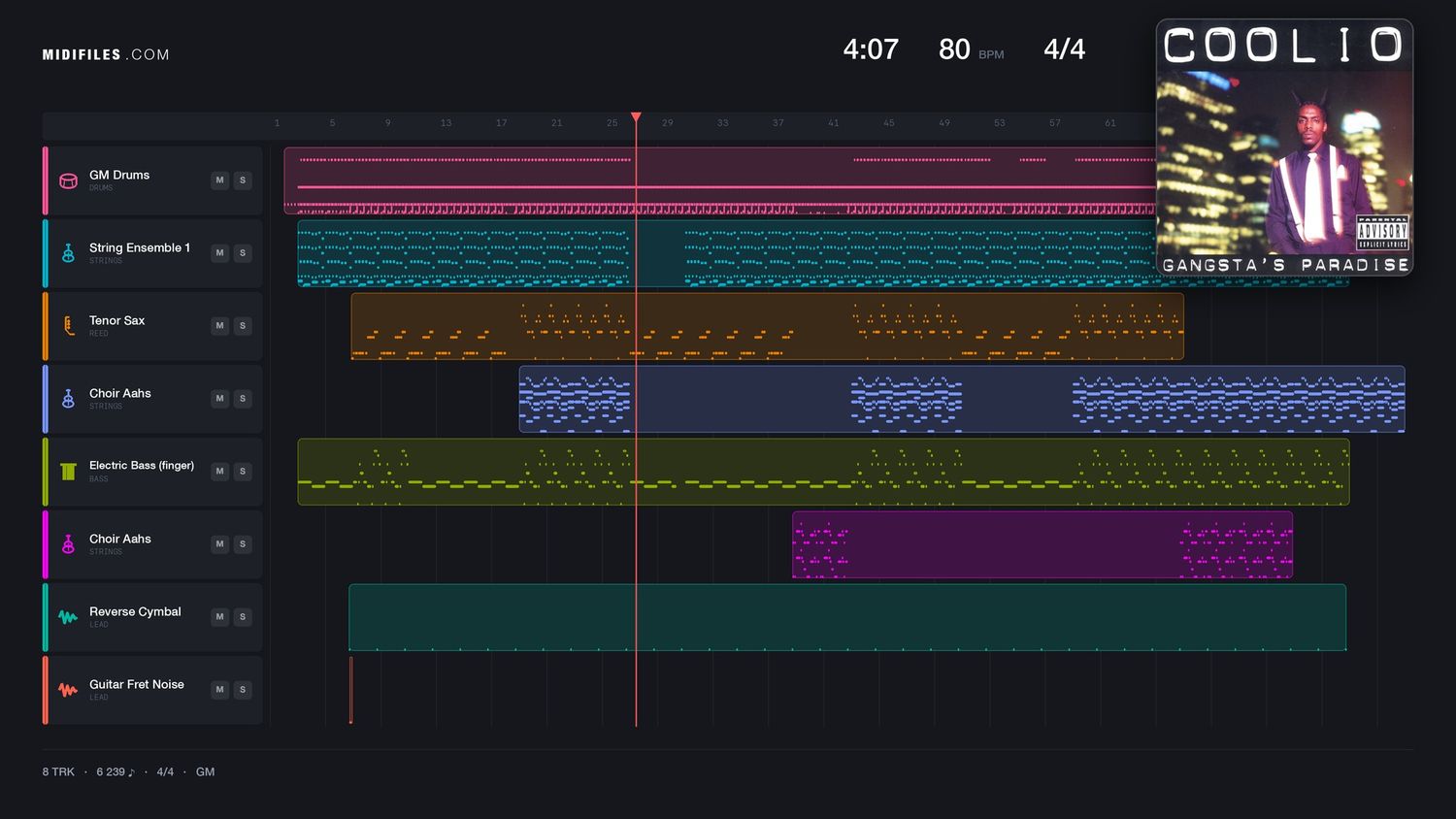
Task: Select the small Guitar Fret Noise clip
Action: point(351,690)
